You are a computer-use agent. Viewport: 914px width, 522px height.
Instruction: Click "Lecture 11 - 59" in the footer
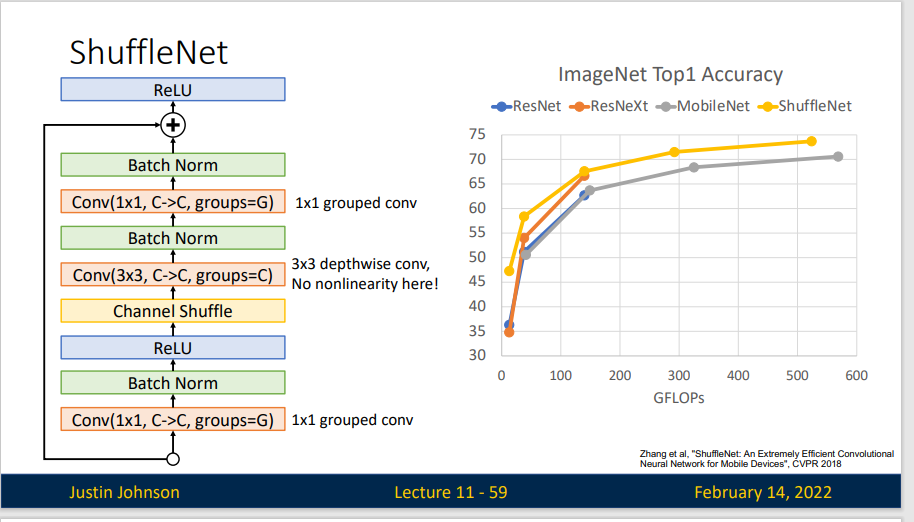click(451, 492)
